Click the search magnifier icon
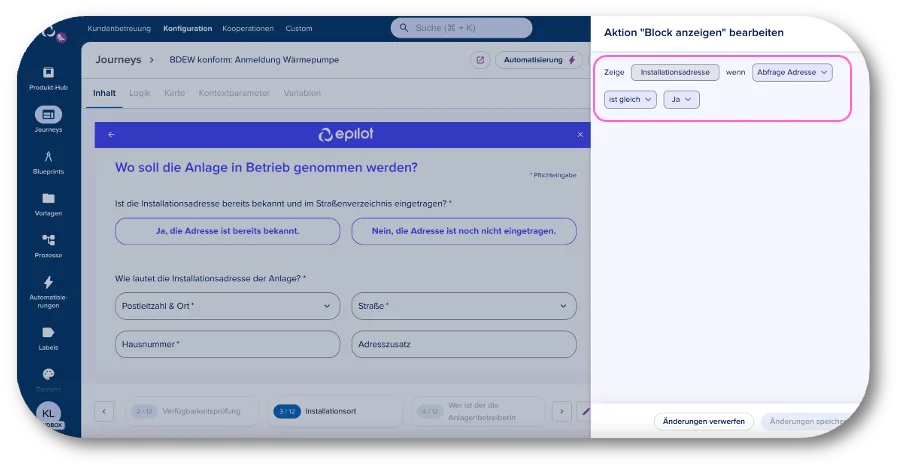901x469 pixels. click(404, 28)
